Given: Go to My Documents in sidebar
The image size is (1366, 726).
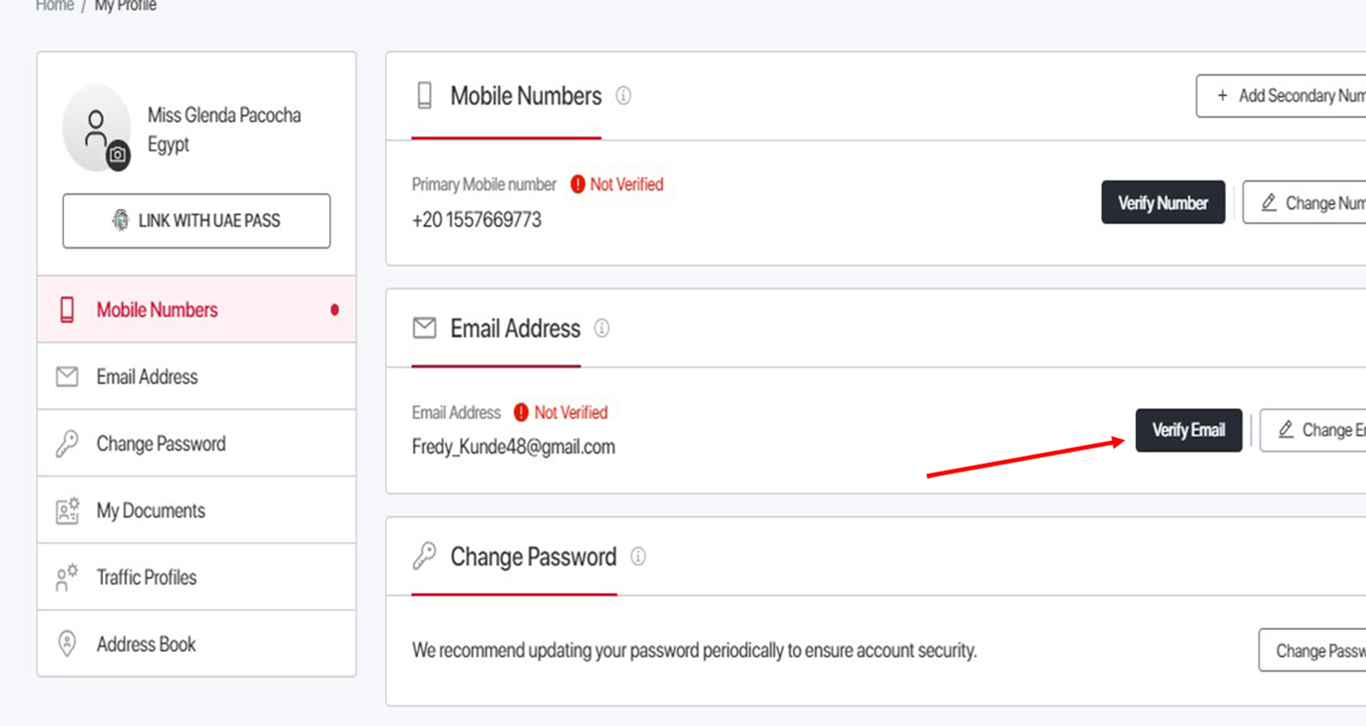Looking at the screenshot, I should [197, 511].
